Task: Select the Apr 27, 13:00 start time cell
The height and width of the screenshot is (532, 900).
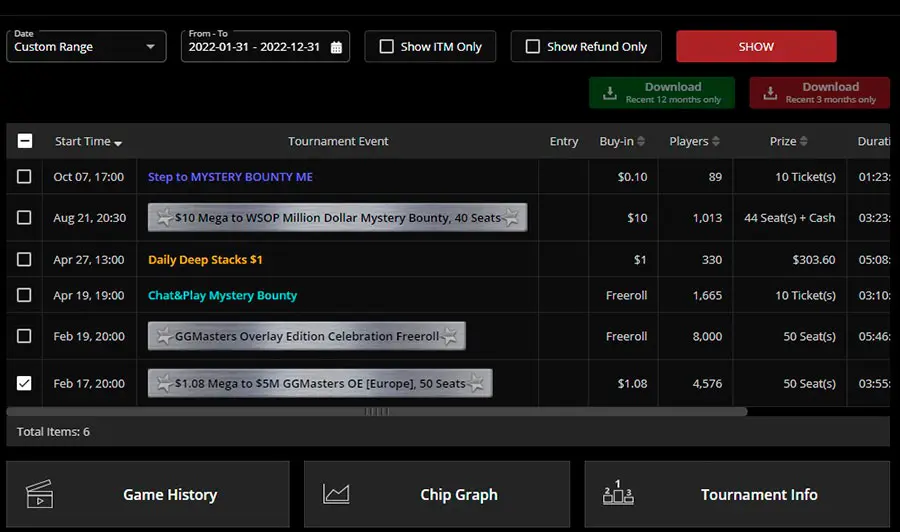Action: pos(89,259)
